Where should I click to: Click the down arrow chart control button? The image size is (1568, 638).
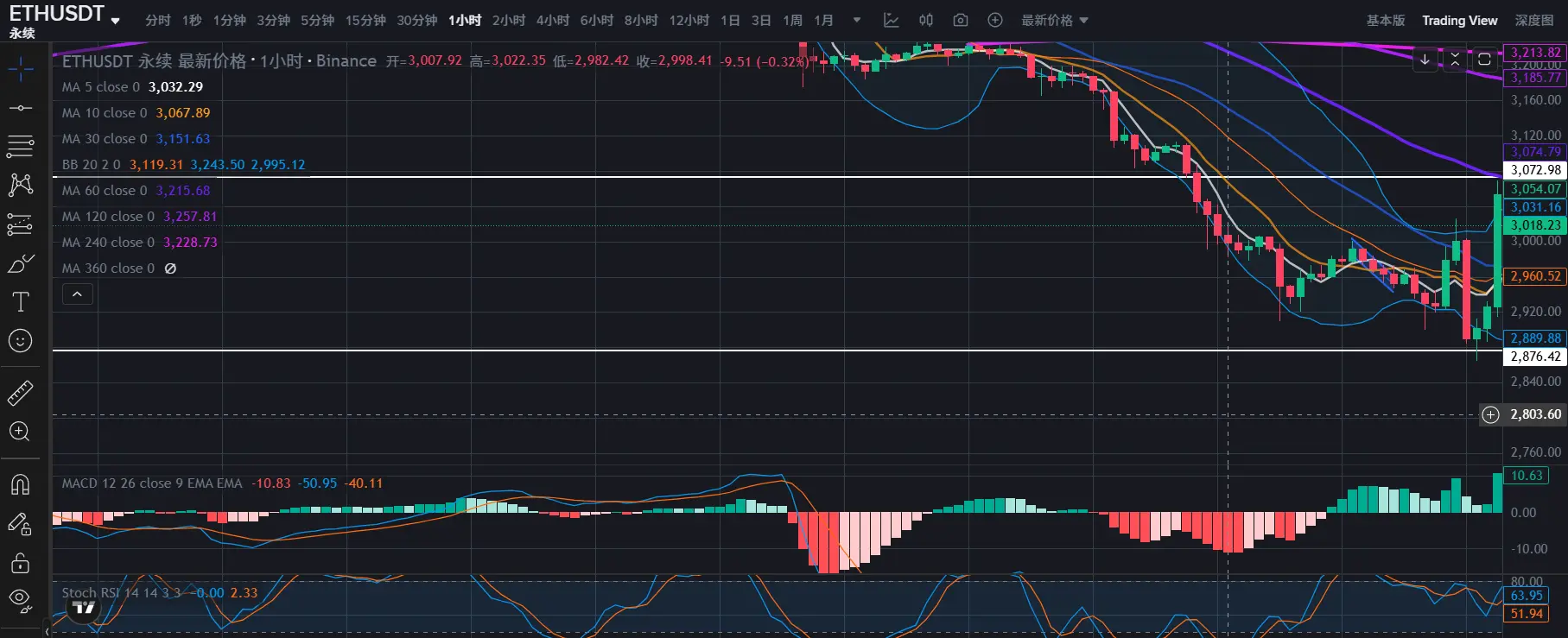pos(1425,59)
